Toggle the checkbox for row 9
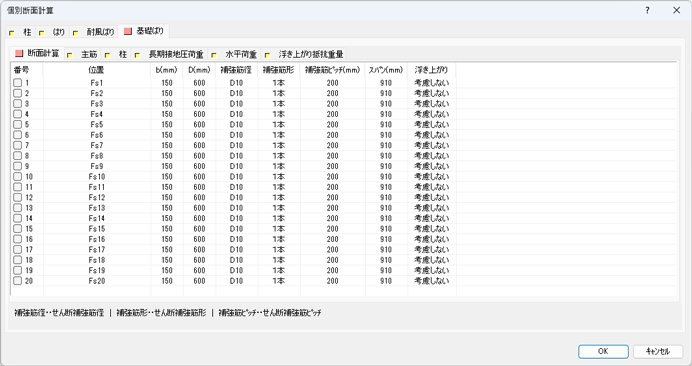Image resolution: width=692 pixels, height=366 pixels. 17,166
